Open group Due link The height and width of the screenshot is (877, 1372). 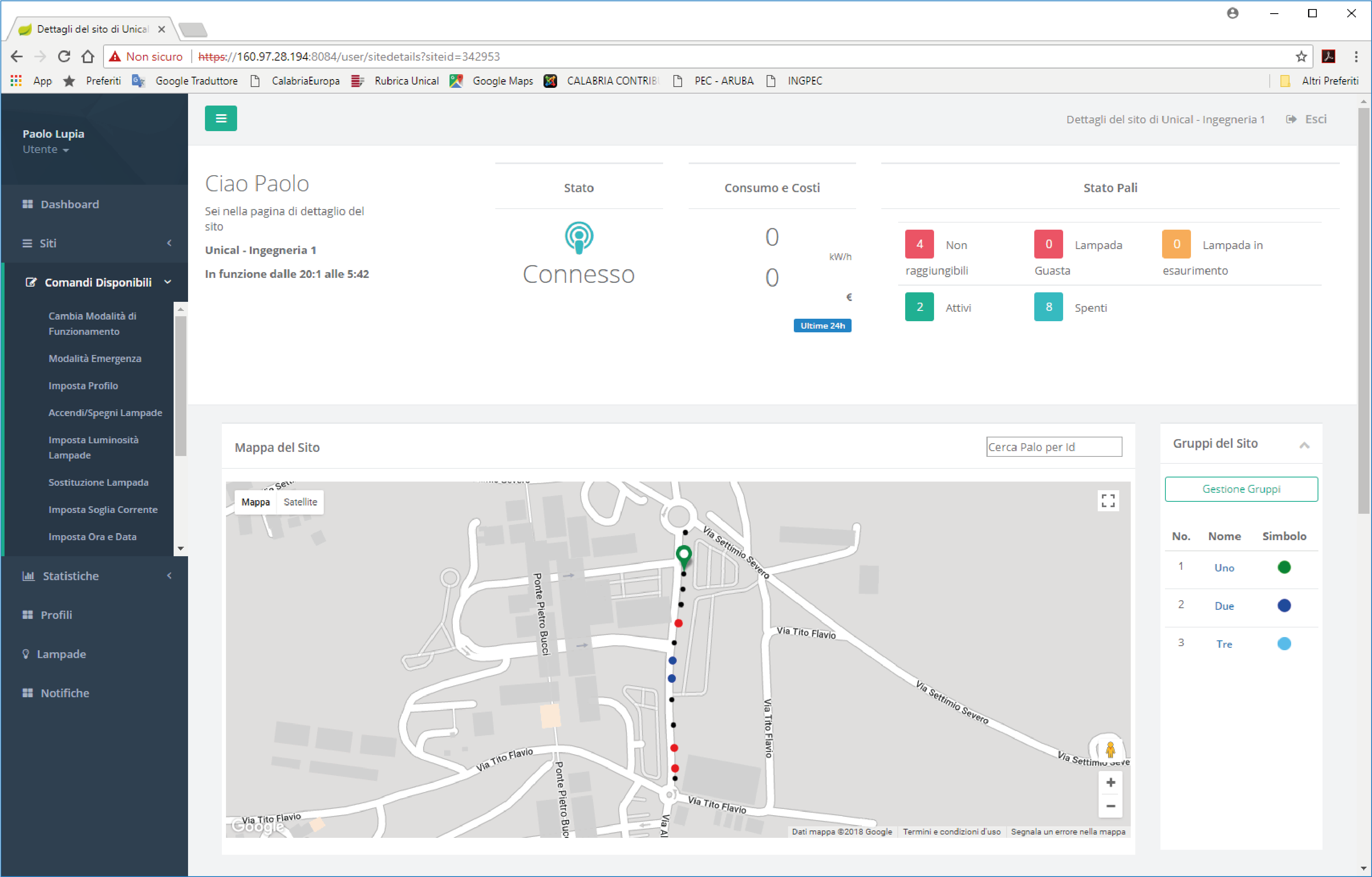tap(1224, 606)
